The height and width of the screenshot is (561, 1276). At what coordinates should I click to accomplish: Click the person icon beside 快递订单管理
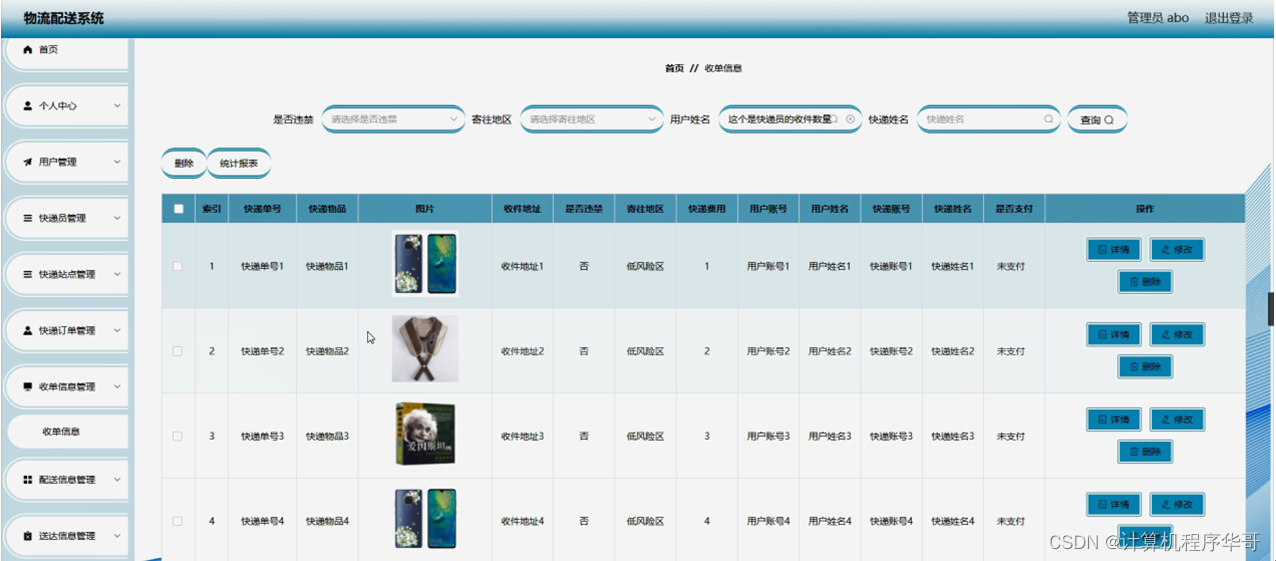28,330
